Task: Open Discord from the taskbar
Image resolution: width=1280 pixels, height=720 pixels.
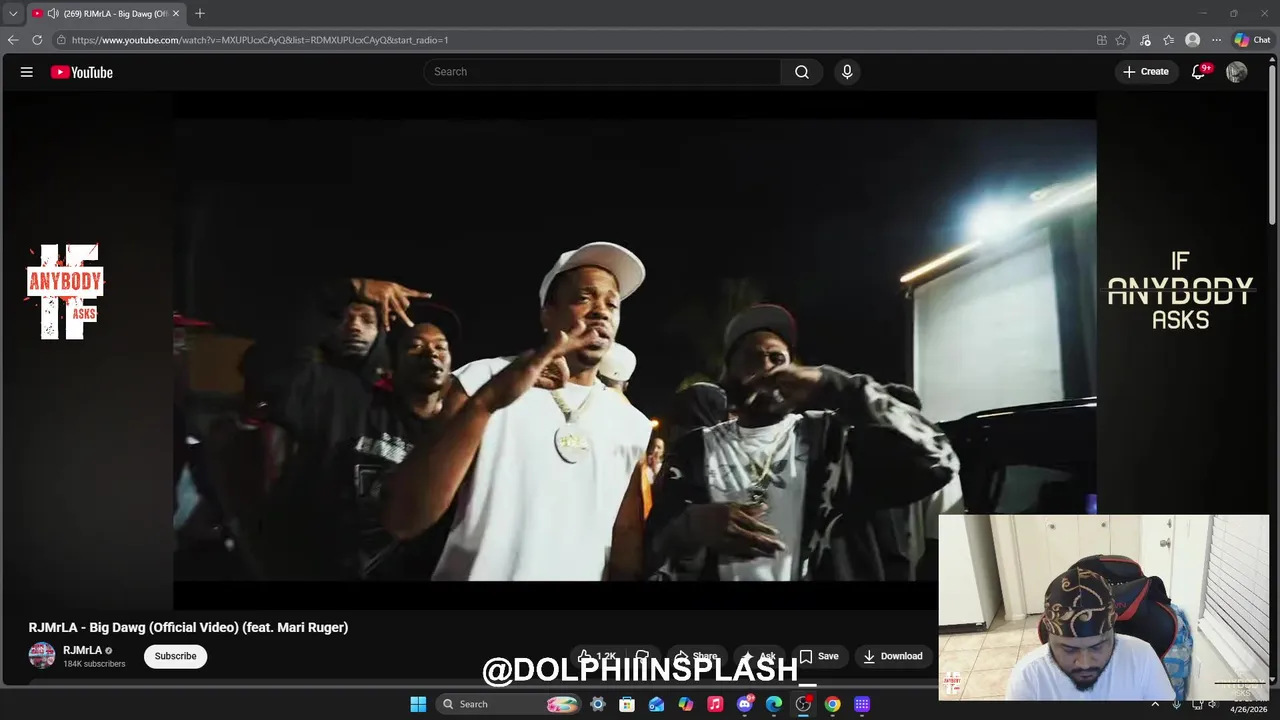Action: pos(745,704)
